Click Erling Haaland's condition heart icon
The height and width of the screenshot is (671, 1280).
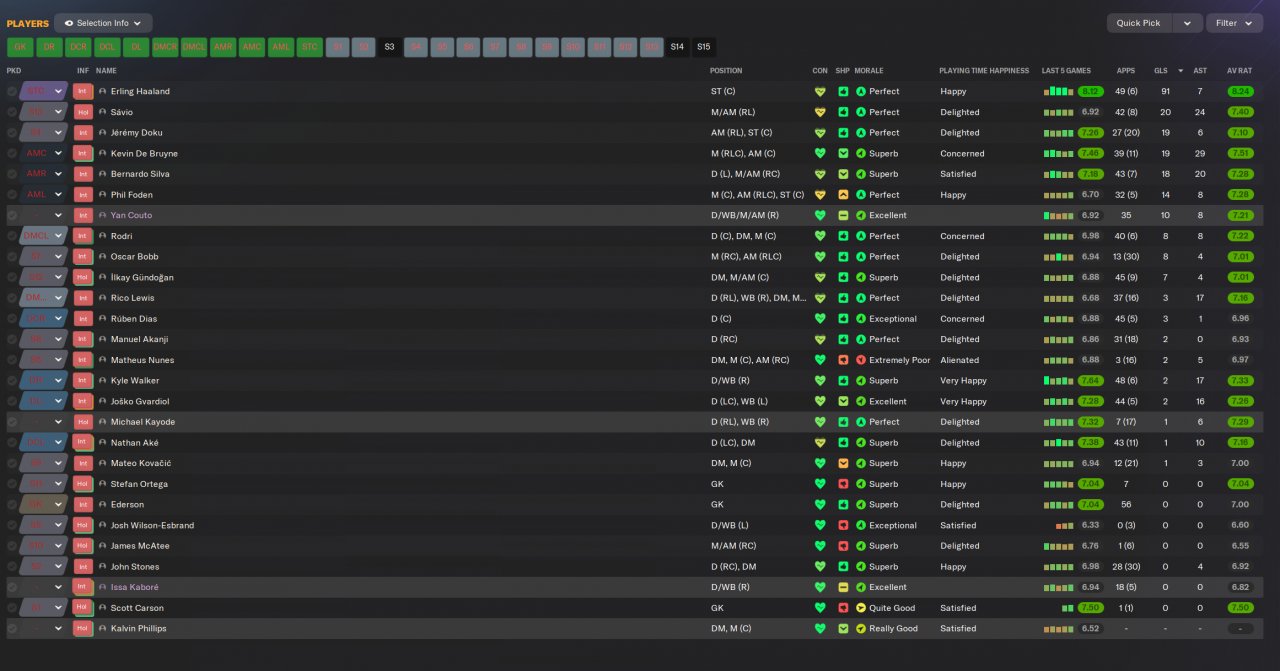pos(820,91)
